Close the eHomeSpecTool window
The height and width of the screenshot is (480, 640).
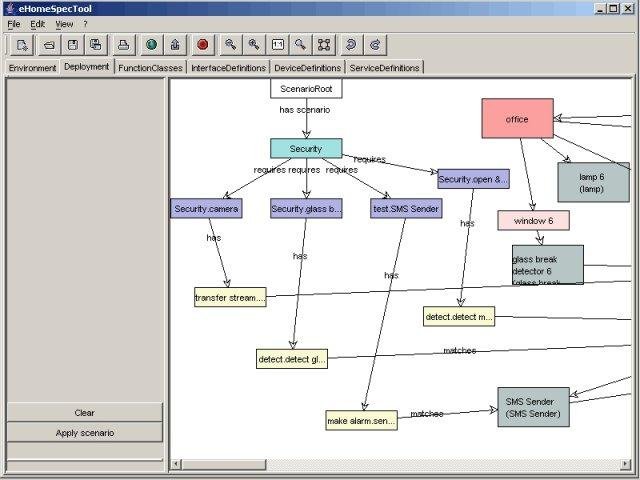pos(628,9)
